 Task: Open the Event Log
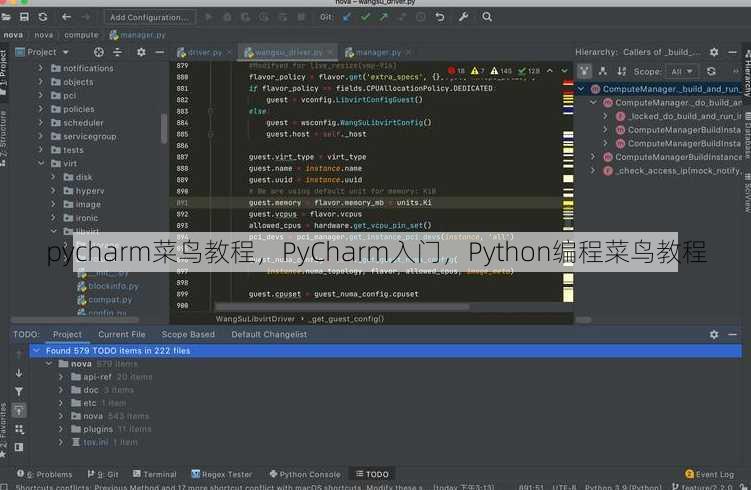click(709, 474)
